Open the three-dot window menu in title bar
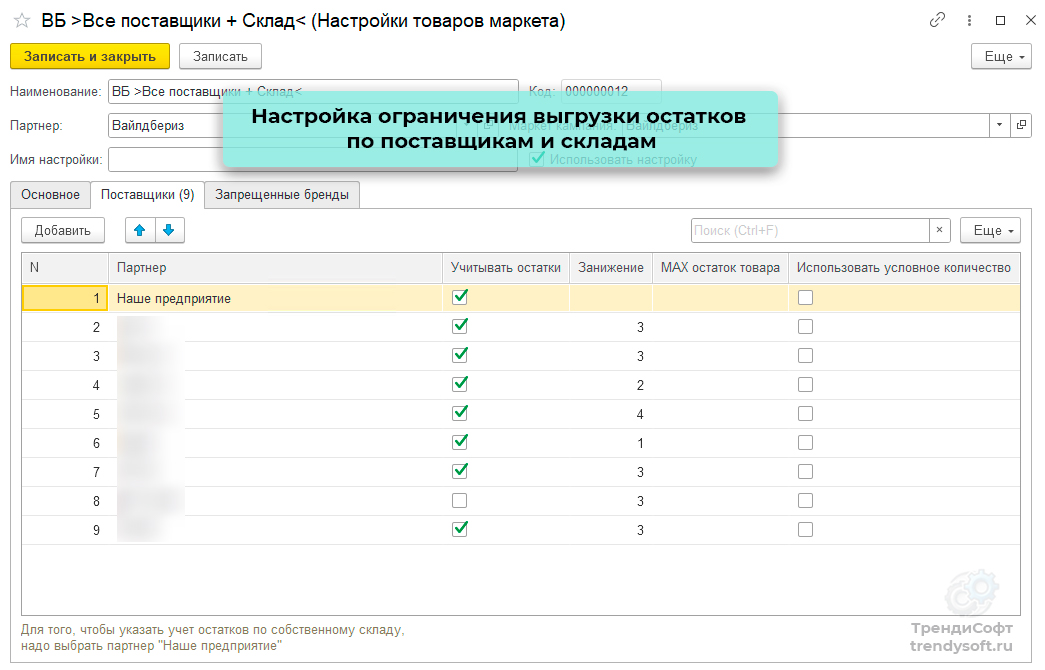This screenshot has width=1045, height=670. click(x=969, y=21)
